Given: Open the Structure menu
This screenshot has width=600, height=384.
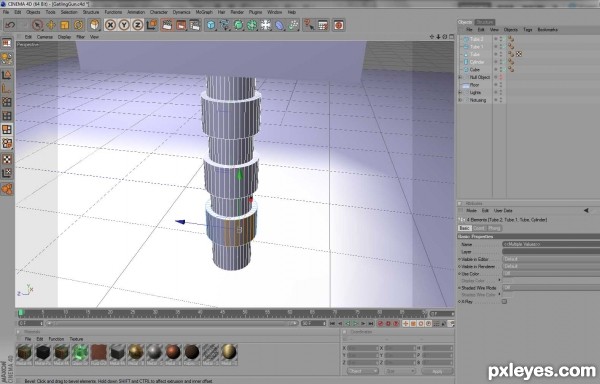Looking at the screenshot, I should pyautogui.click(x=91, y=12).
